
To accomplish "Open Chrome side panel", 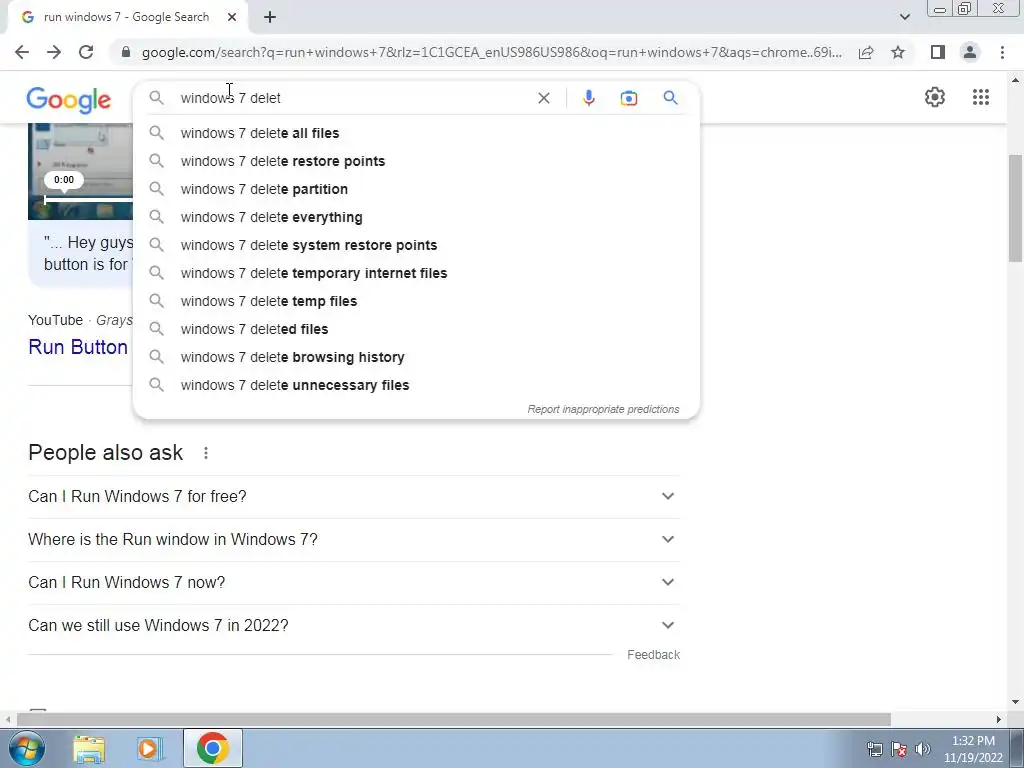I will coord(938,52).
